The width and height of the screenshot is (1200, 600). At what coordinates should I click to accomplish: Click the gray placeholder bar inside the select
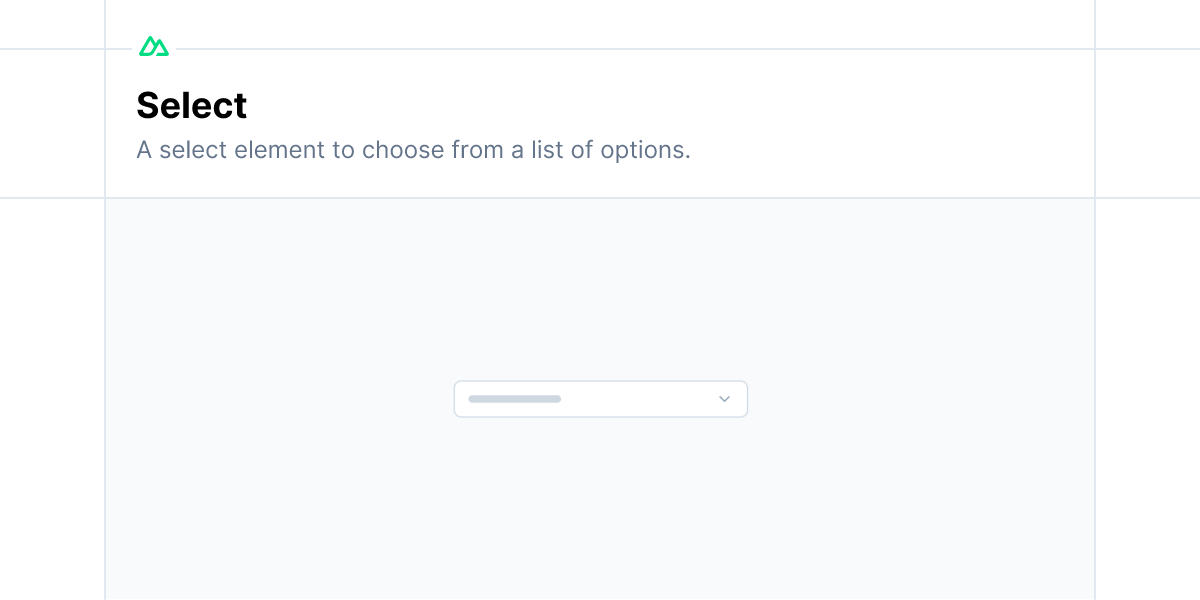(x=514, y=399)
